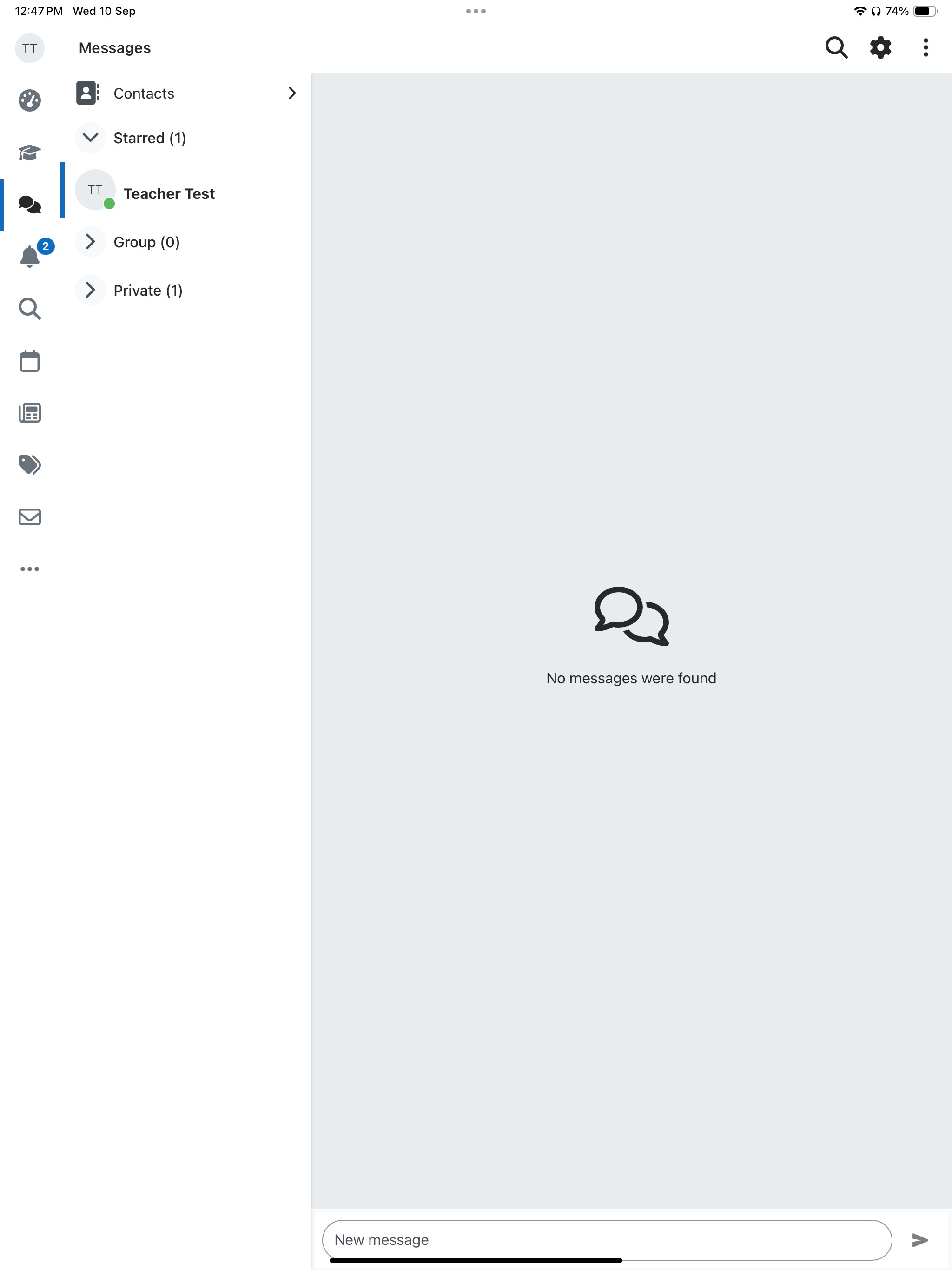Open My Courses graduation cap icon

(29, 153)
